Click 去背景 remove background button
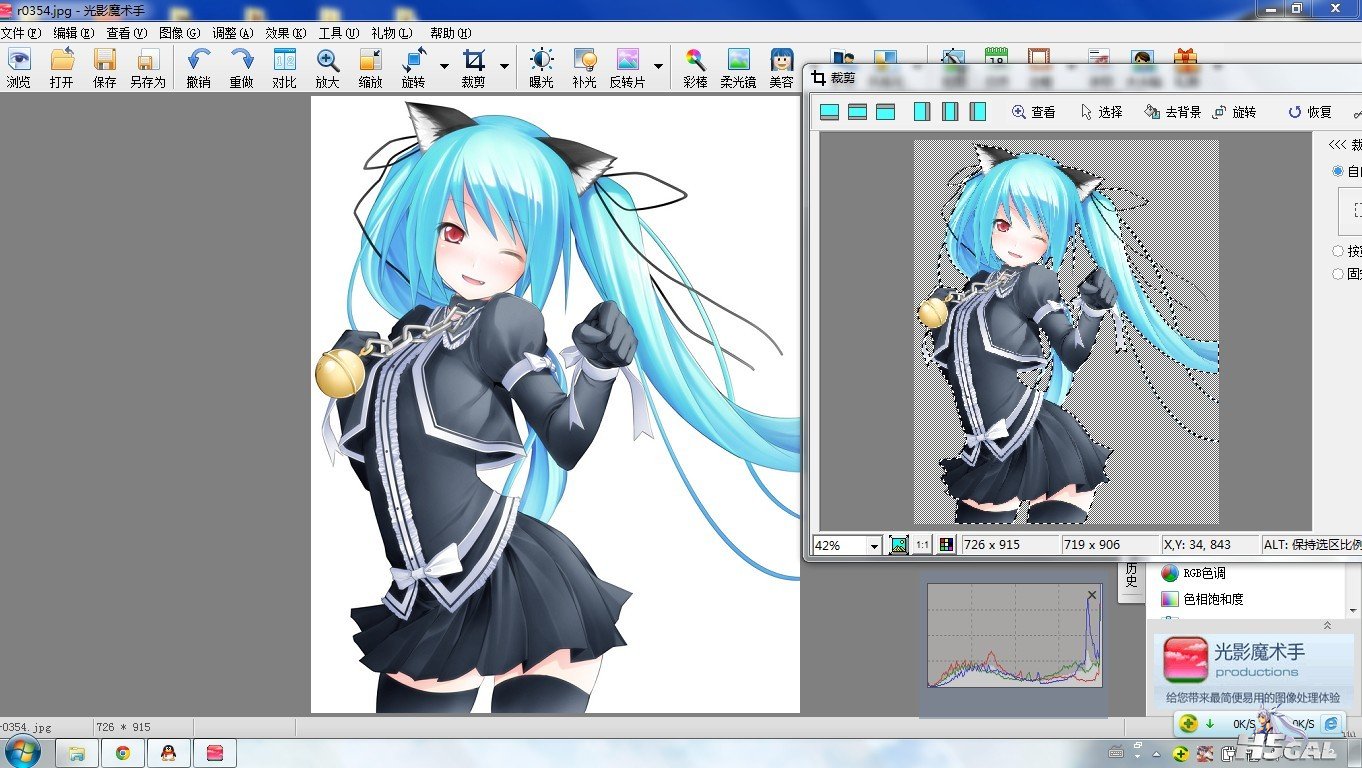Screen dimensions: 1362x768 tap(1173, 112)
